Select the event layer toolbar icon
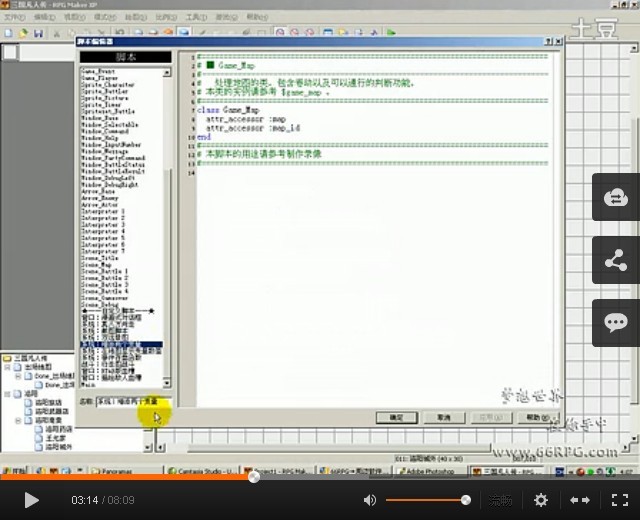Image resolution: width=640 pixels, height=520 pixels. [184, 32]
